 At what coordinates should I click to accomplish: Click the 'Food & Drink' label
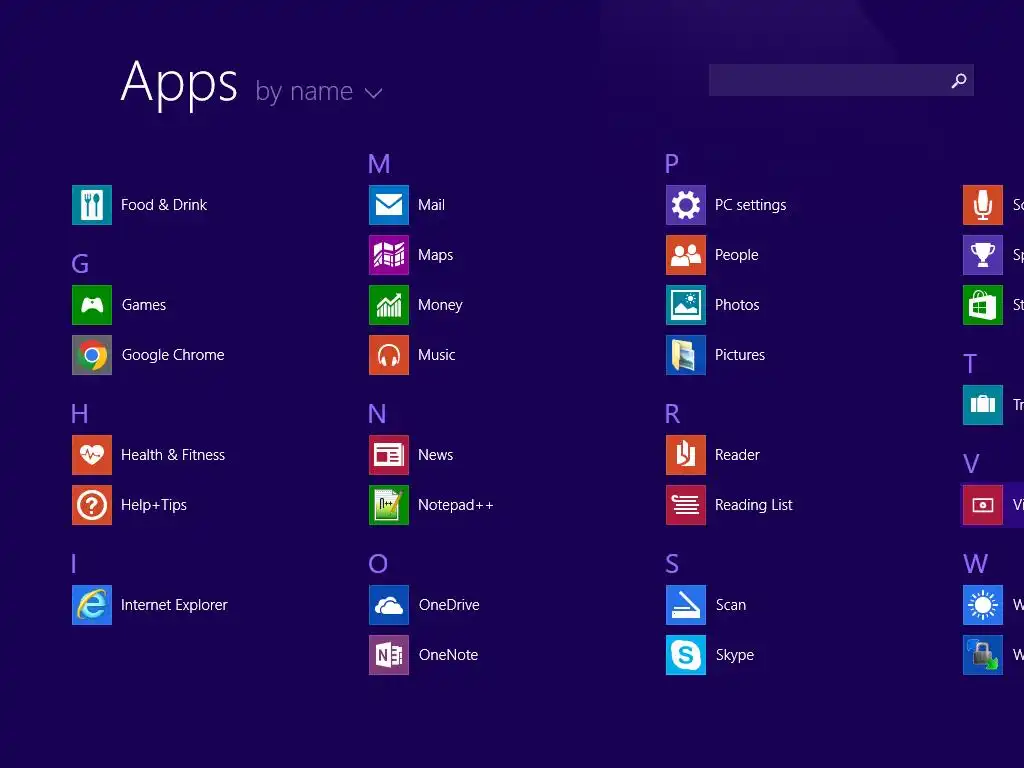pos(164,205)
